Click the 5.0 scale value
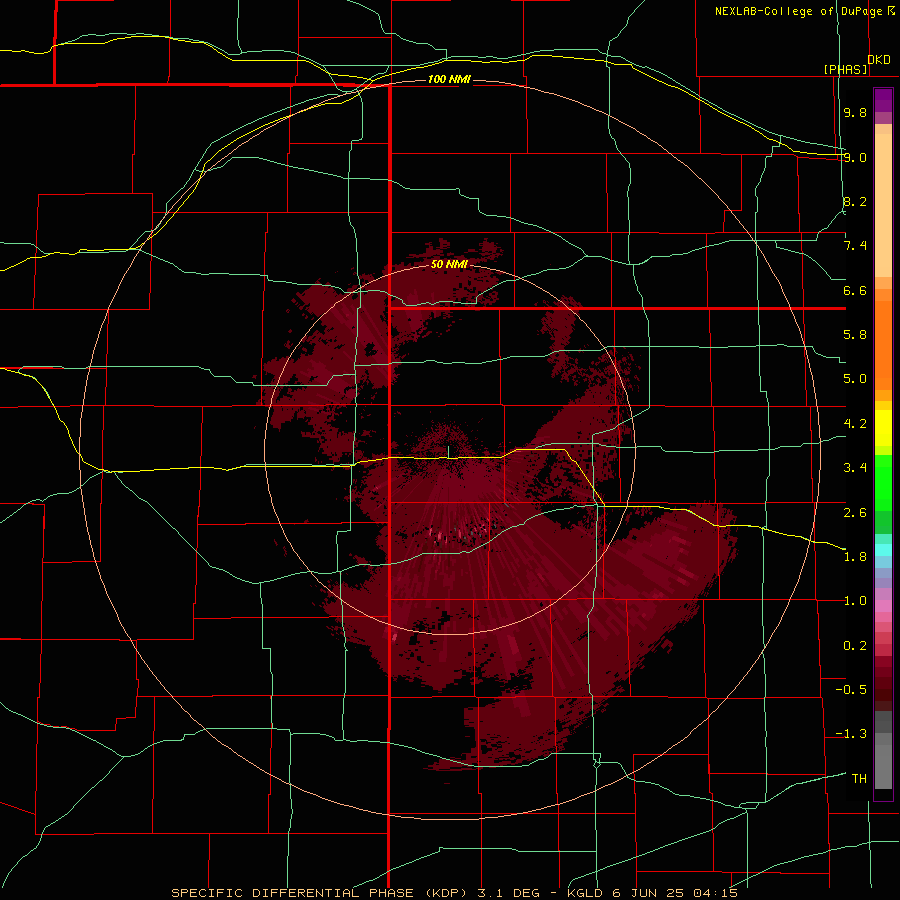Image resolution: width=900 pixels, height=900 pixels. pyautogui.click(x=855, y=379)
